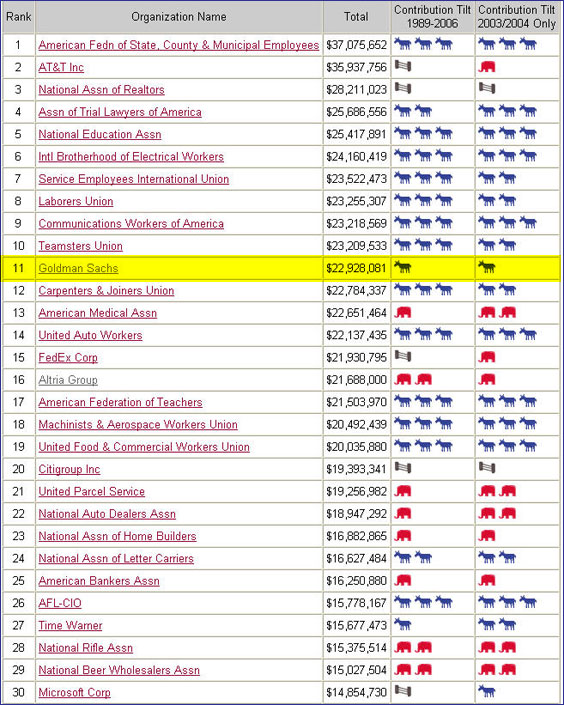The image size is (564, 705).
Task: Open Intl Brotherhood of Electrical Workers link
Action: click(131, 156)
